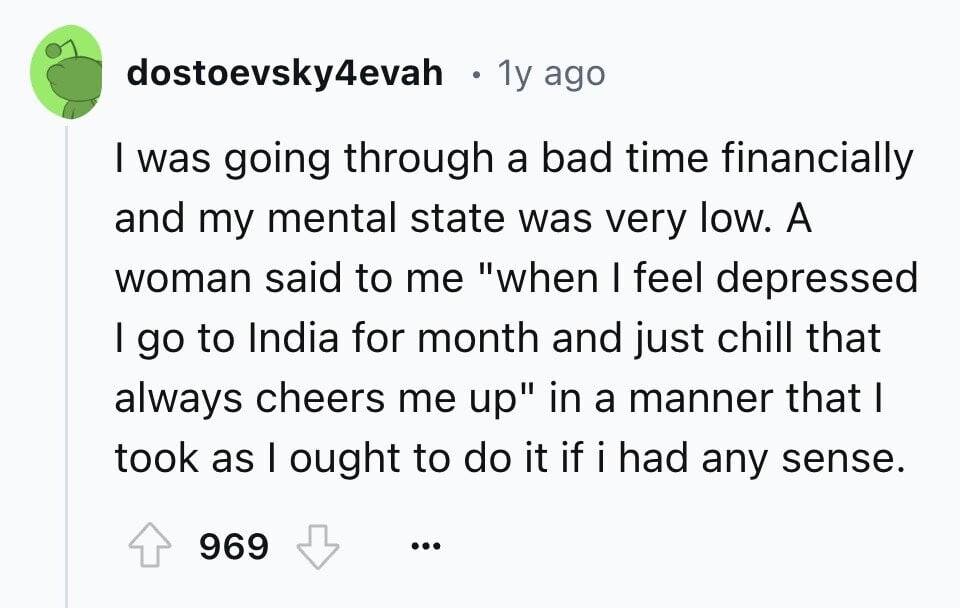960x608 pixels.
Task: Click the comment's first line of text
Action: [514, 159]
